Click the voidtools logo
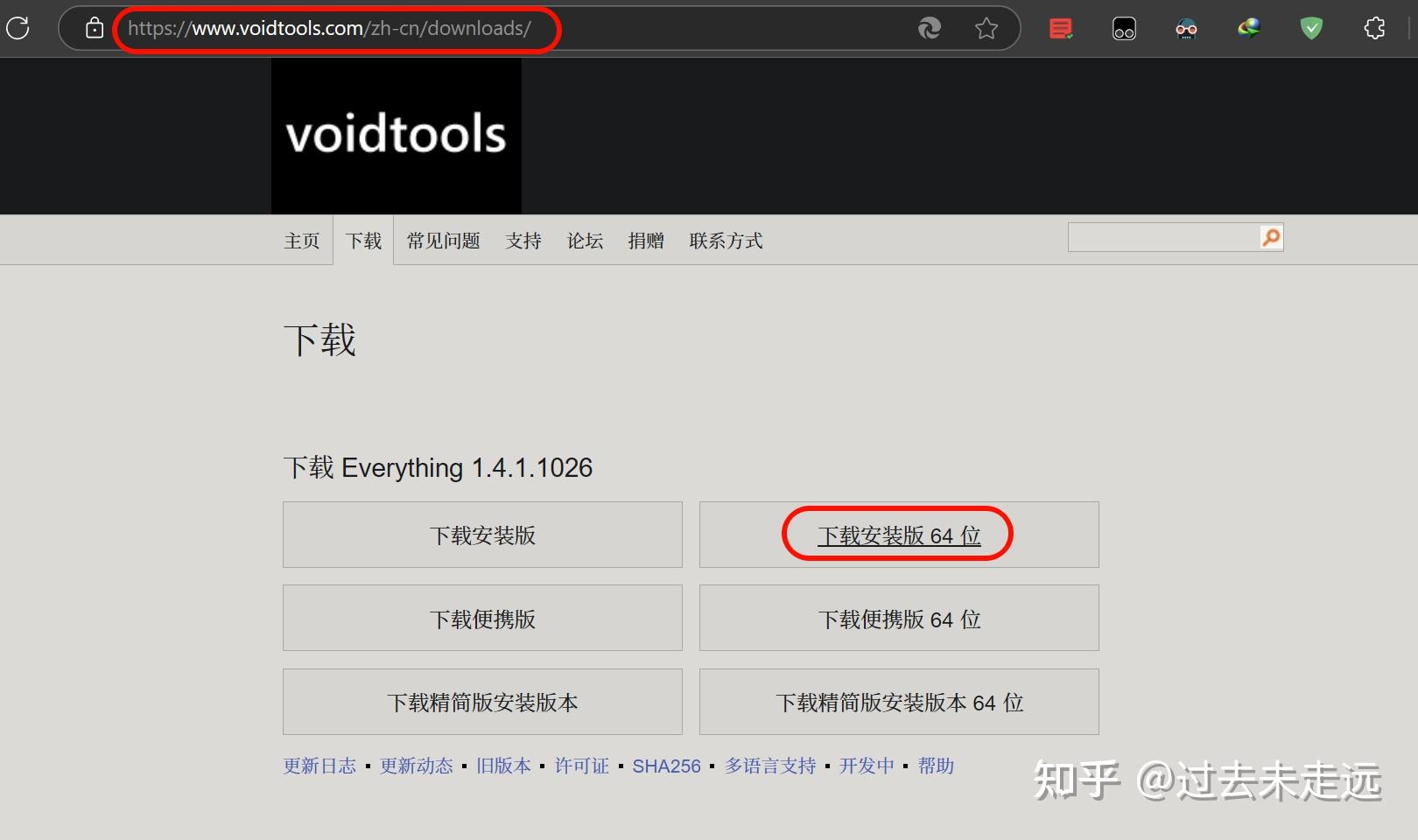The image size is (1418, 840). point(396,134)
